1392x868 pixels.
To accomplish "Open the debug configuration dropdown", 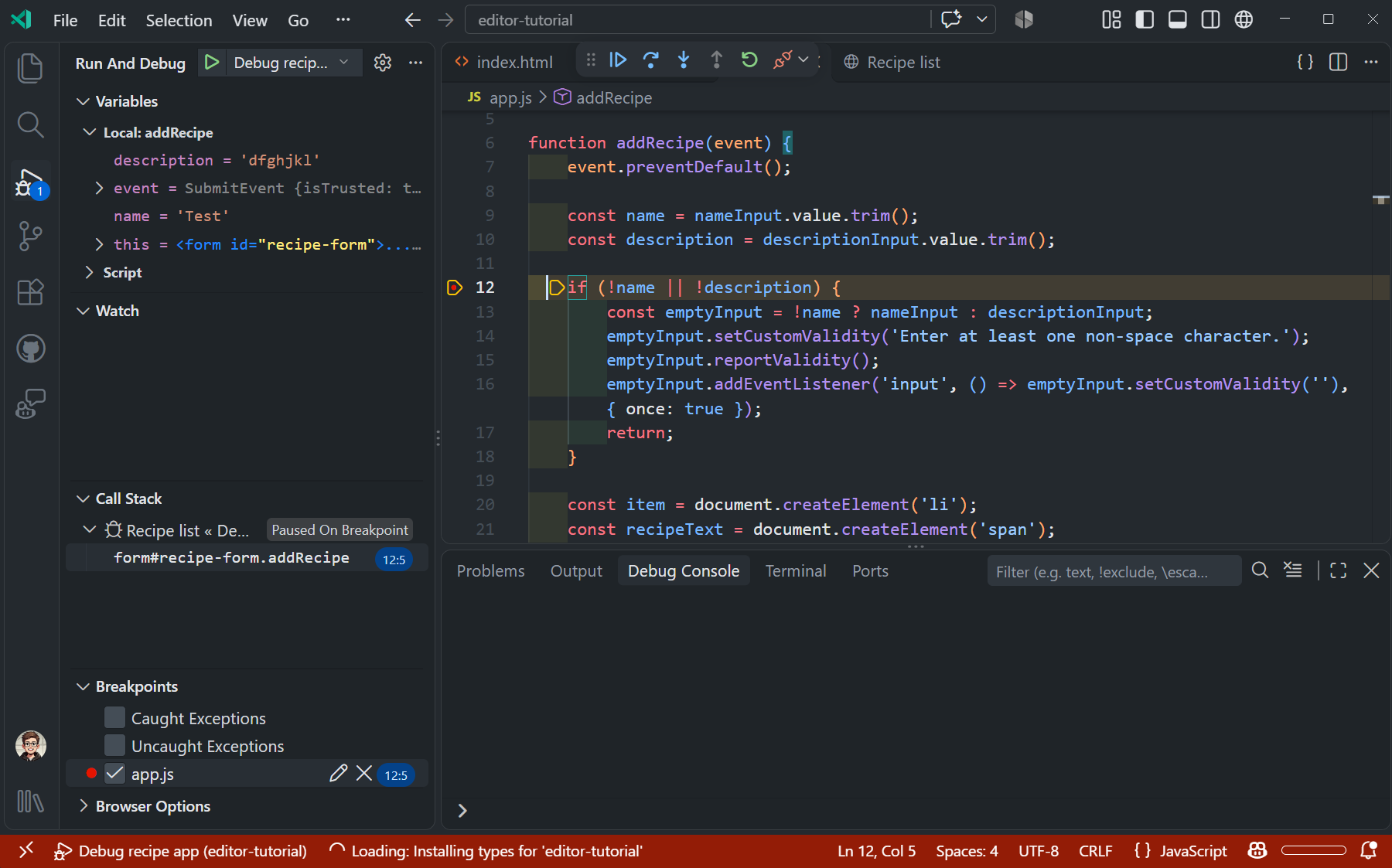I will pyautogui.click(x=292, y=63).
